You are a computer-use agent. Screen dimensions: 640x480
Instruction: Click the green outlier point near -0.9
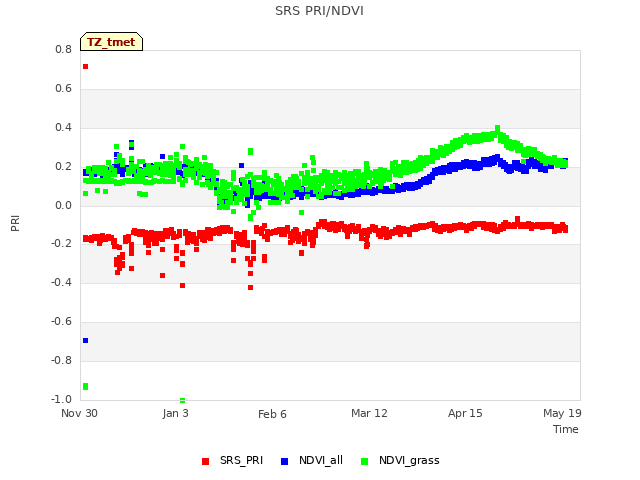85,386
